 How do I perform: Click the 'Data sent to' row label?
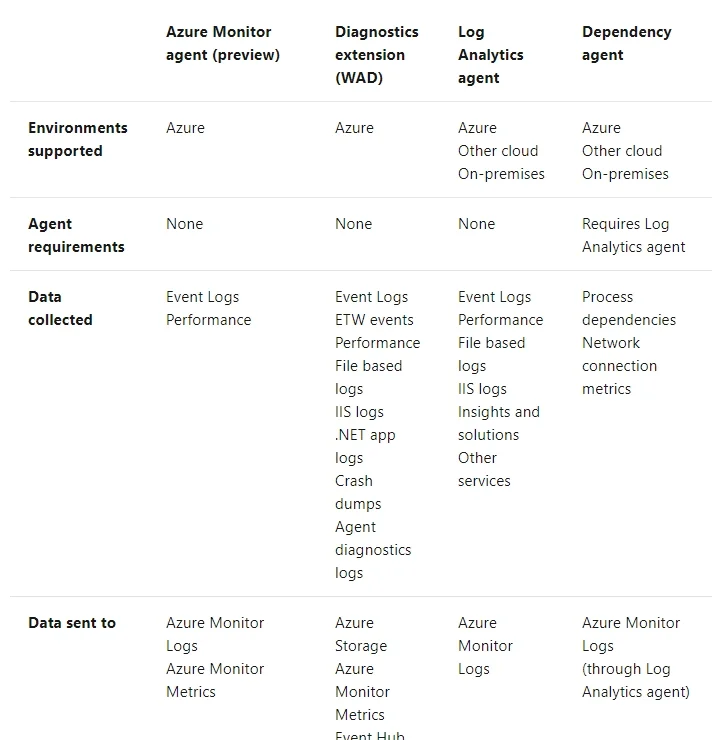pyautogui.click(x=72, y=623)
